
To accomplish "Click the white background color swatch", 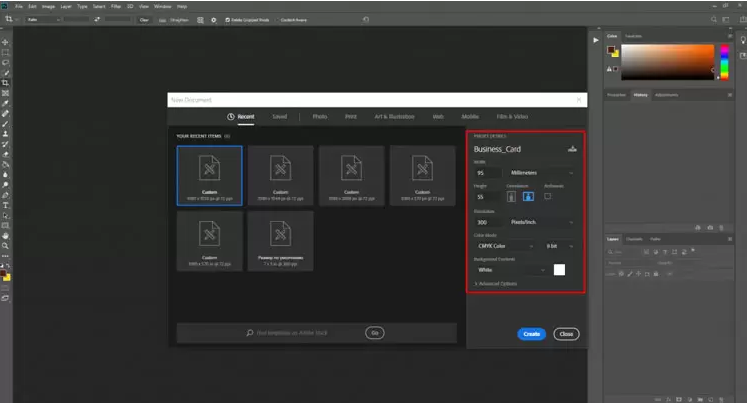I will tap(559, 270).
